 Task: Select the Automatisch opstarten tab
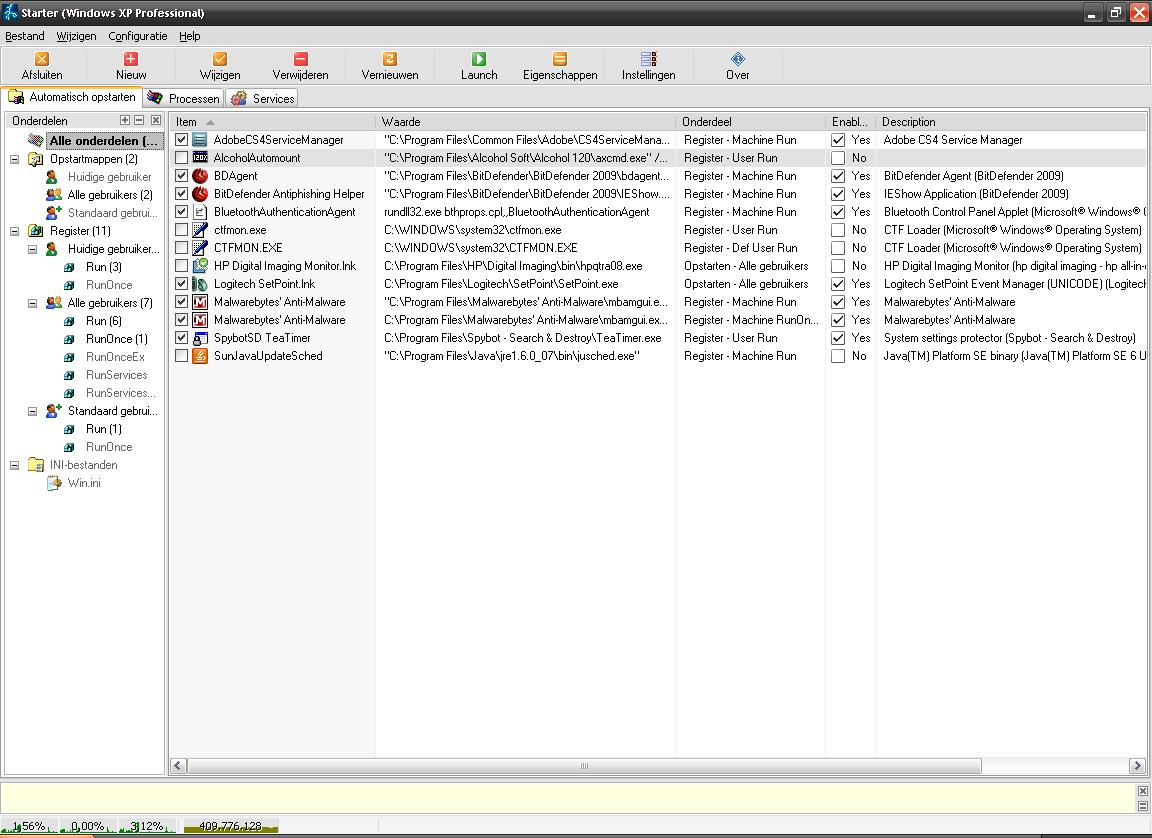[x=72, y=97]
